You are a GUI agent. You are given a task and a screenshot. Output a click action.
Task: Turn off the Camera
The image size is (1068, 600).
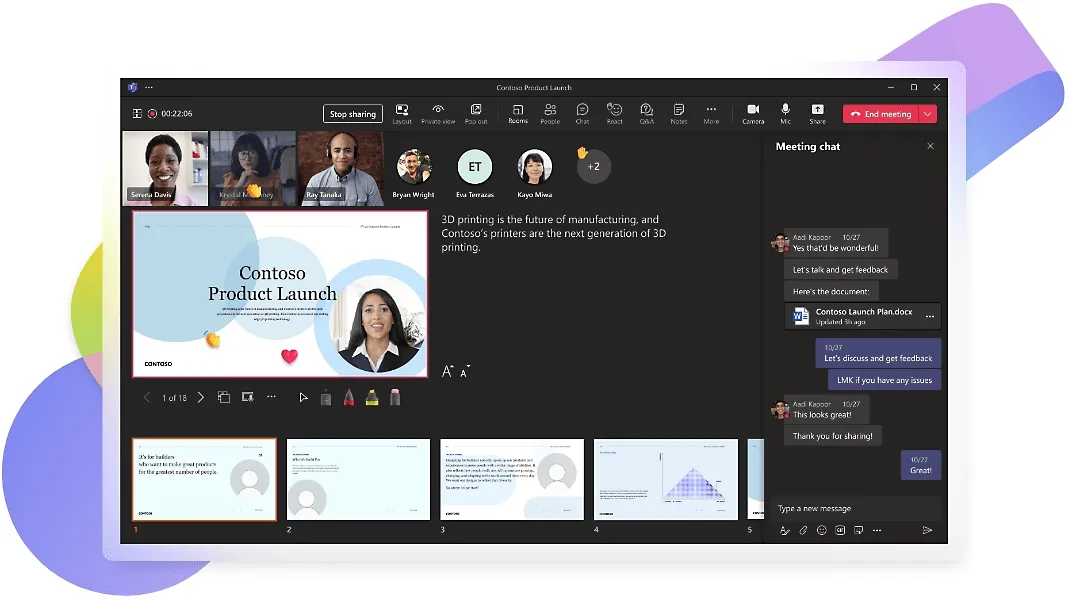(753, 114)
